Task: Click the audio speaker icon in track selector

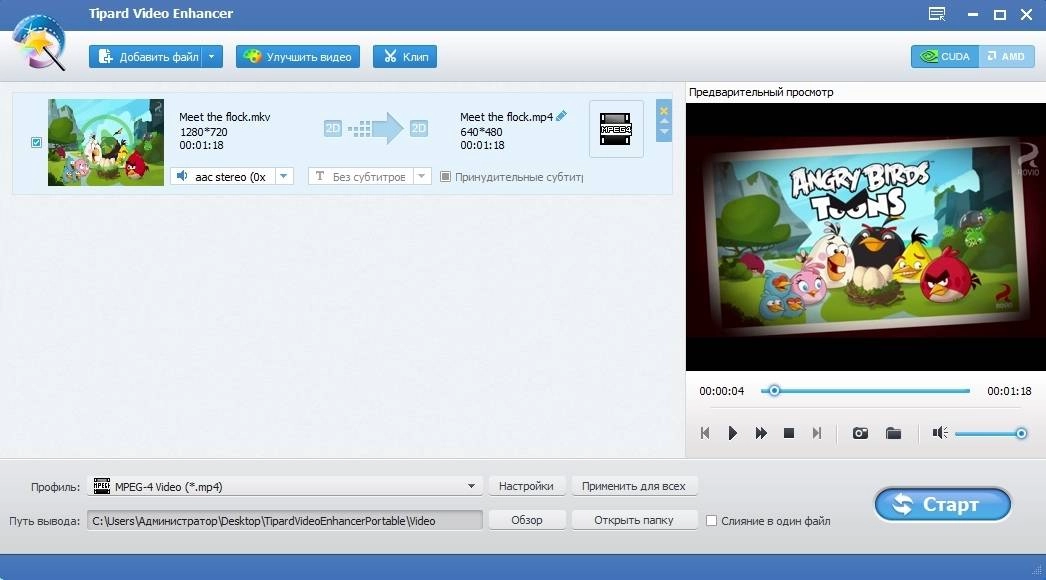Action: (x=182, y=176)
